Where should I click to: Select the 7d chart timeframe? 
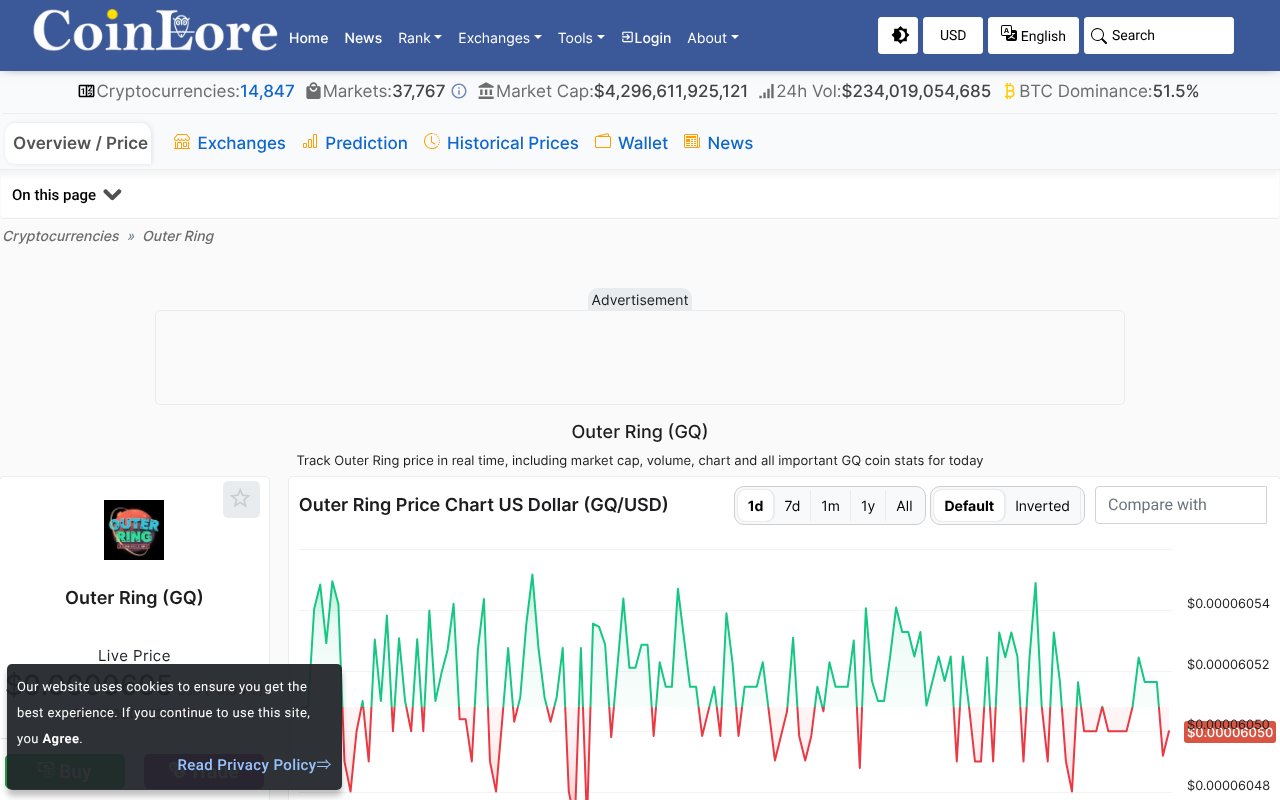click(792, 506)
